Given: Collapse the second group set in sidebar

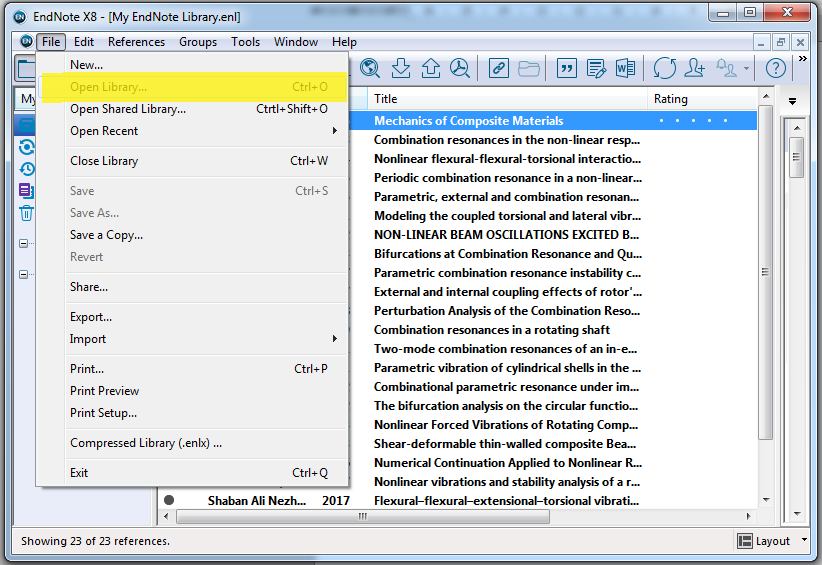Looking at the screenshot, I should [x=24, y=275].
